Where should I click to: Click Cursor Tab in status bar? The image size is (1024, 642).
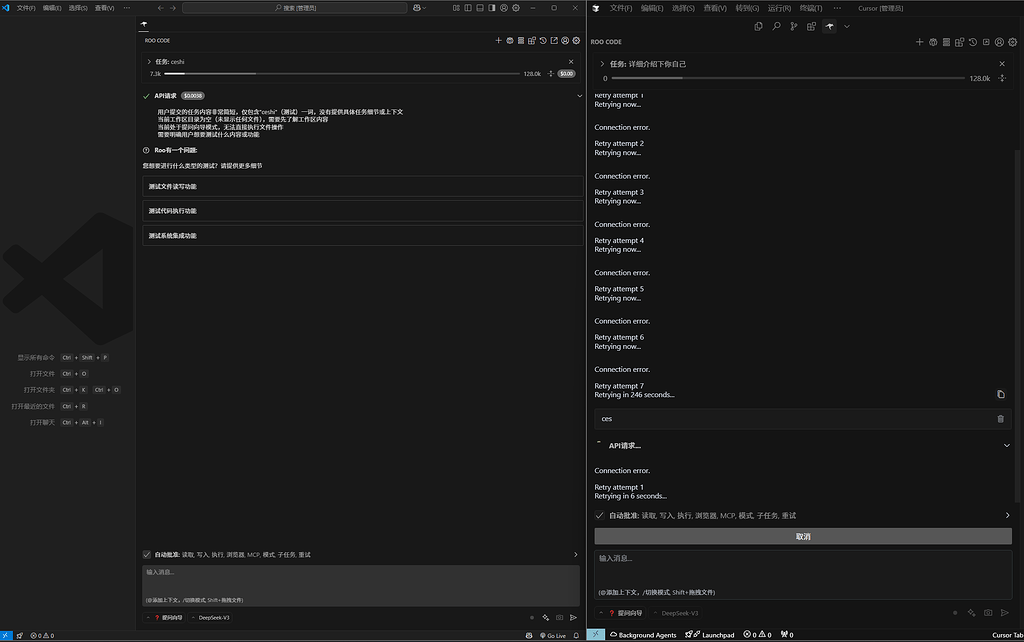tap(1007, 635)
